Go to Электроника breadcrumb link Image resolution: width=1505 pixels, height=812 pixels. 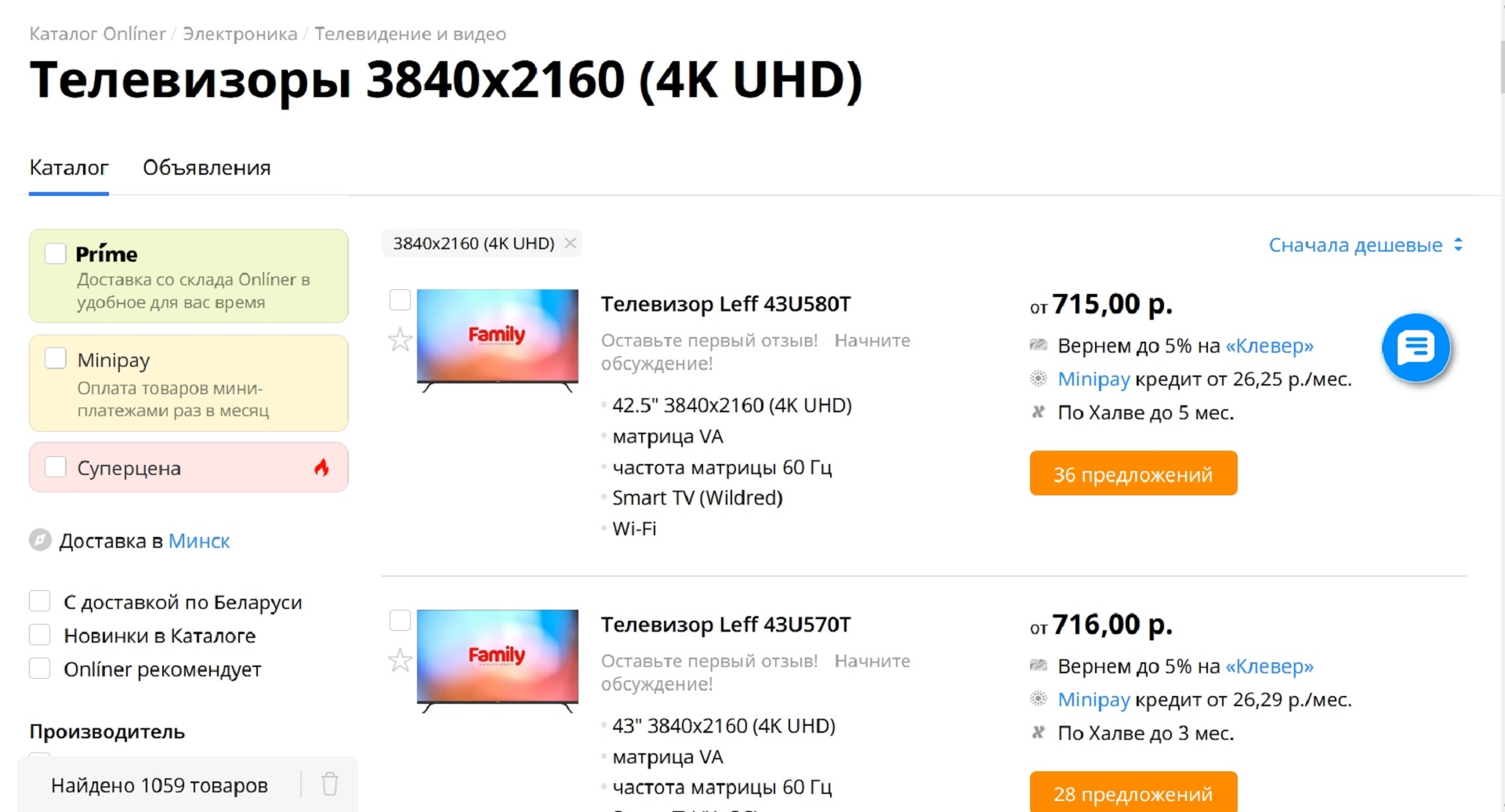pos(240,34)
